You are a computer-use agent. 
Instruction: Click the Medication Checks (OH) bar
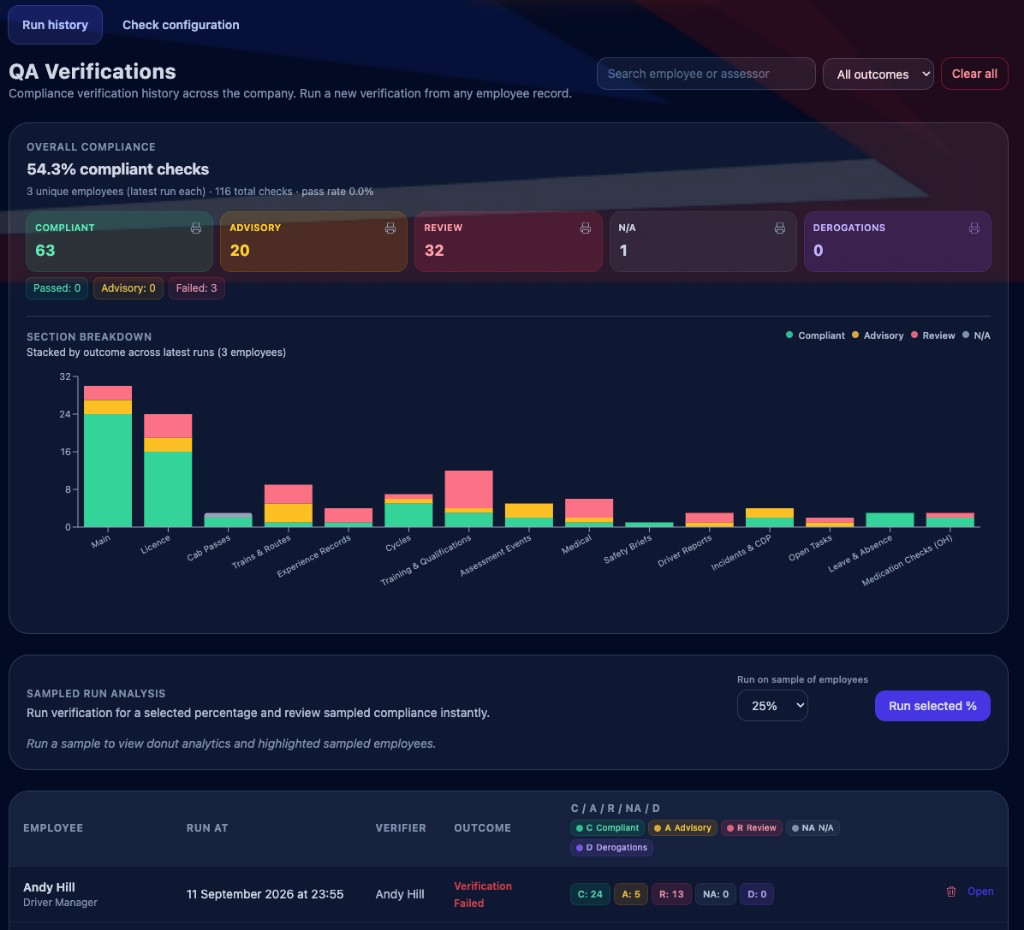[x=950, y=520]
